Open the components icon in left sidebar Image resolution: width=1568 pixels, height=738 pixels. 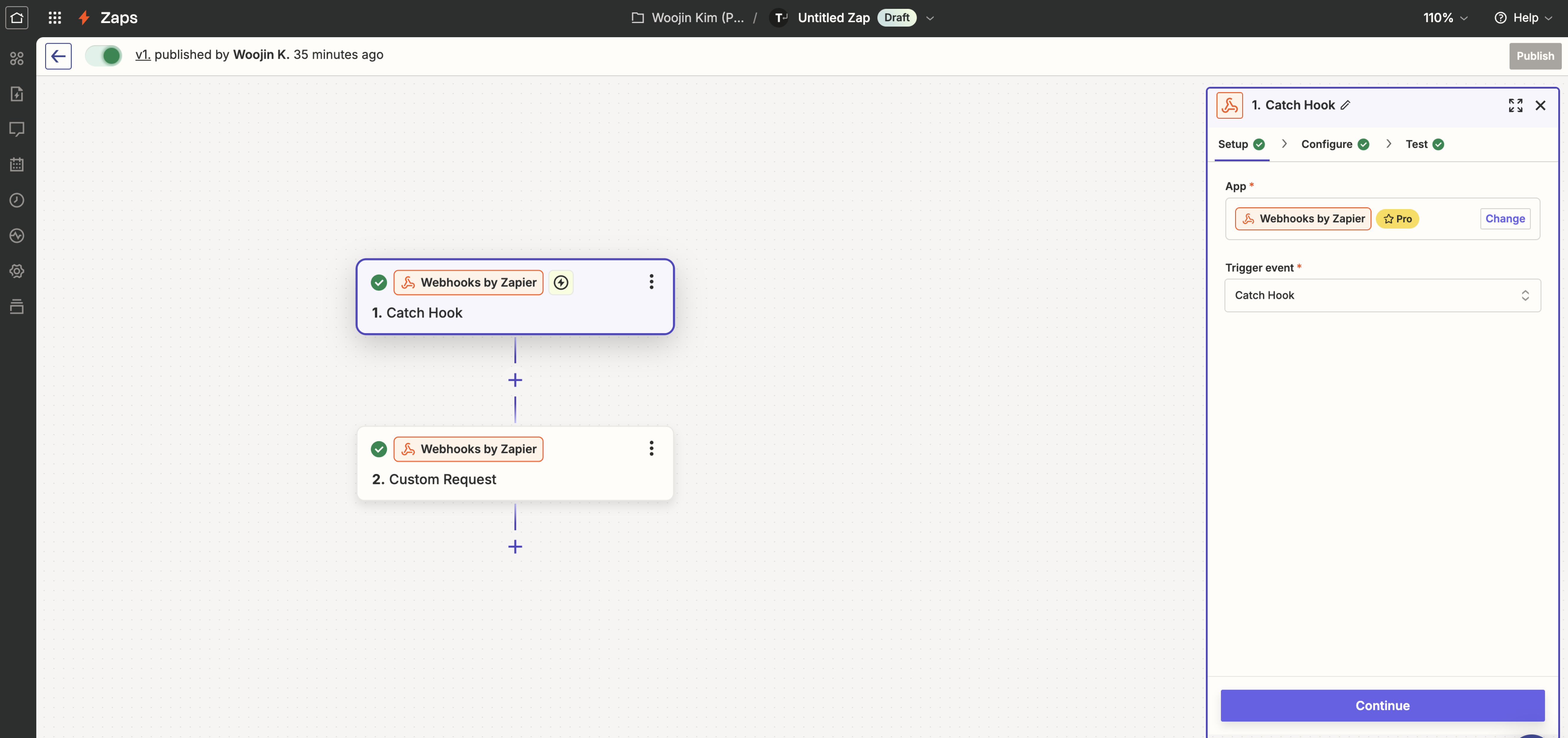pyautogui.click(x=17, y=58)
